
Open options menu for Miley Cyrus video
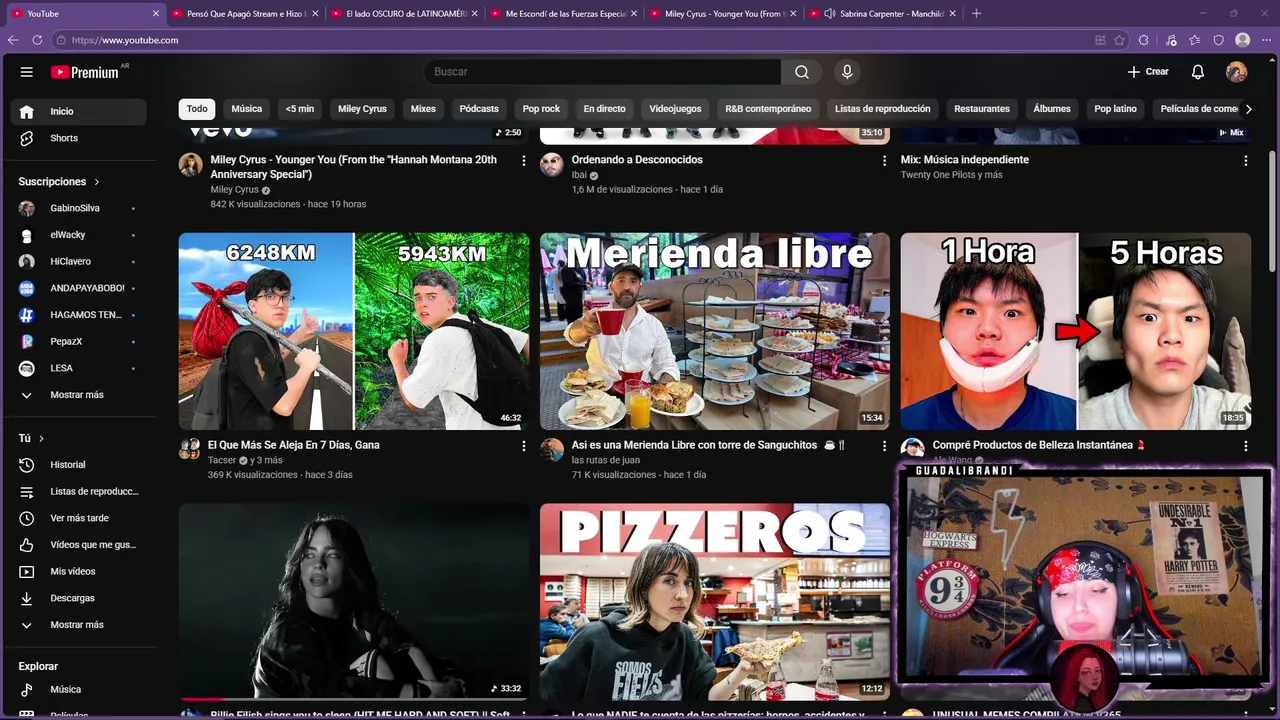coord(523,161)
